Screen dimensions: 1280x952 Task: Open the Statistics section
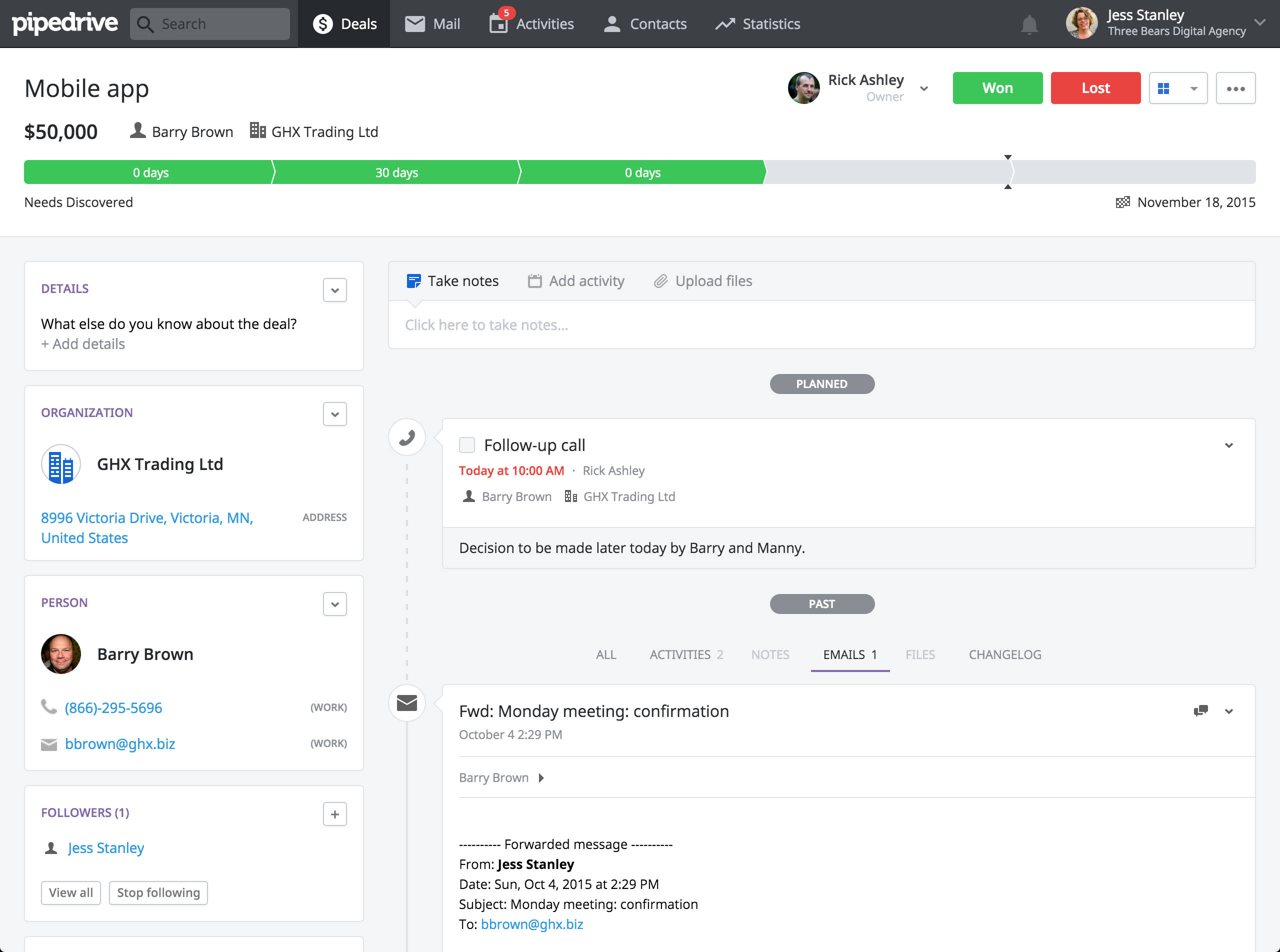(757, 23)
